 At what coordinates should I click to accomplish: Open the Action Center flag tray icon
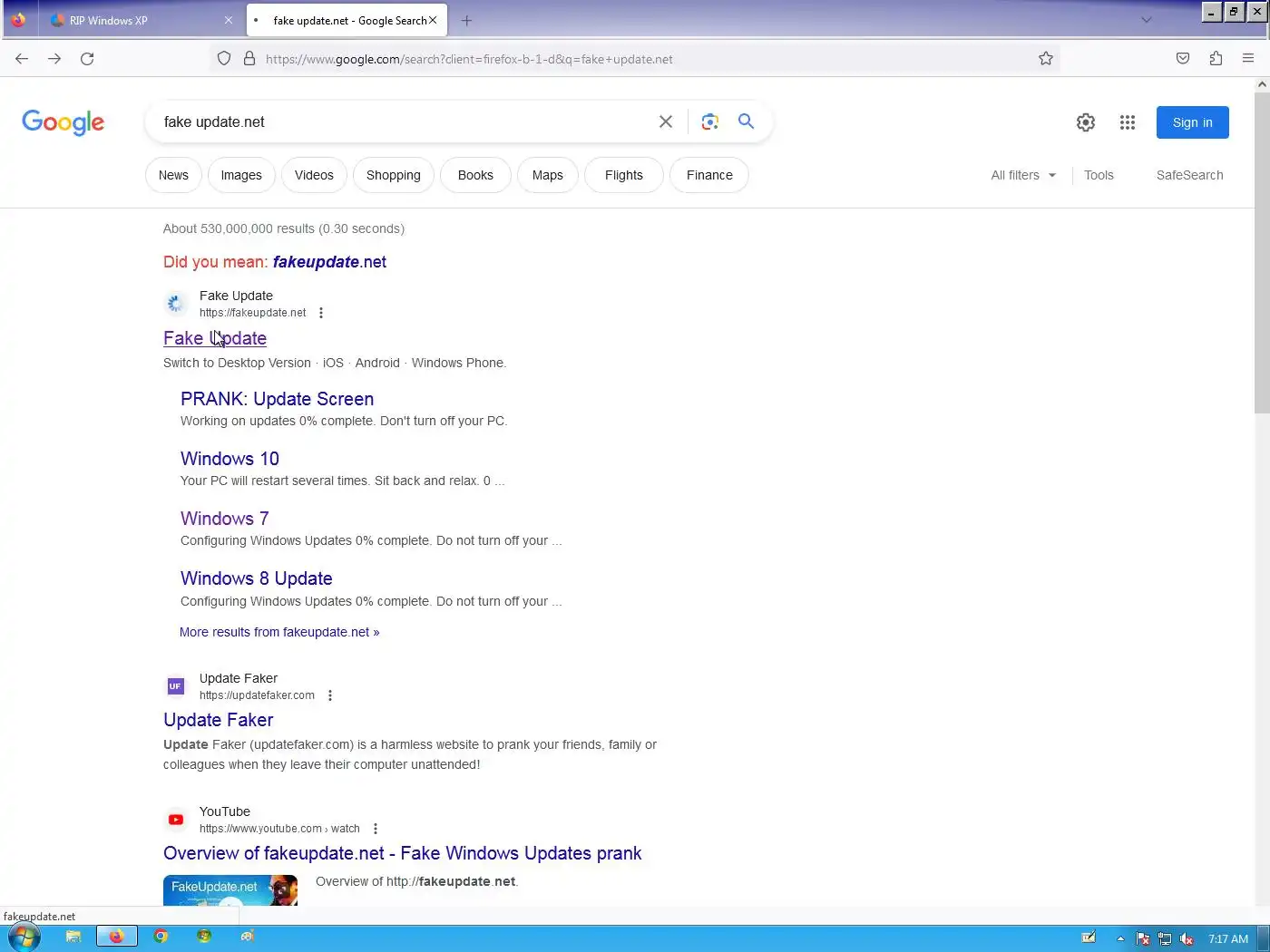(1143, 939)
